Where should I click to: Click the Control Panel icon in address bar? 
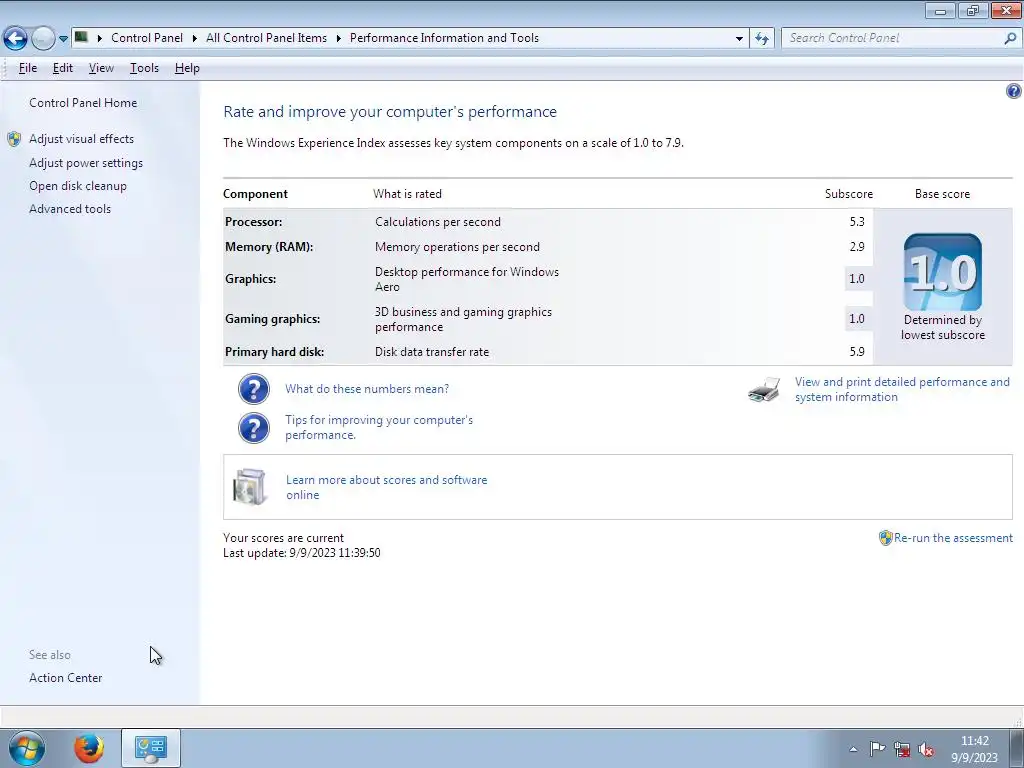coord(81,37)
